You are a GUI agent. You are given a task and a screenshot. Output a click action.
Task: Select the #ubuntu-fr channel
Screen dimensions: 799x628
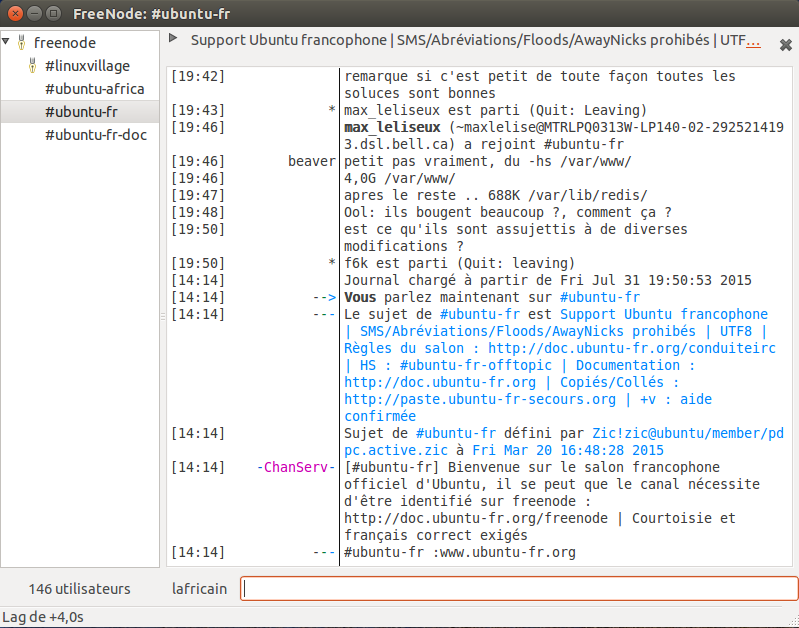pyautogui.click(x=82, y=112)
